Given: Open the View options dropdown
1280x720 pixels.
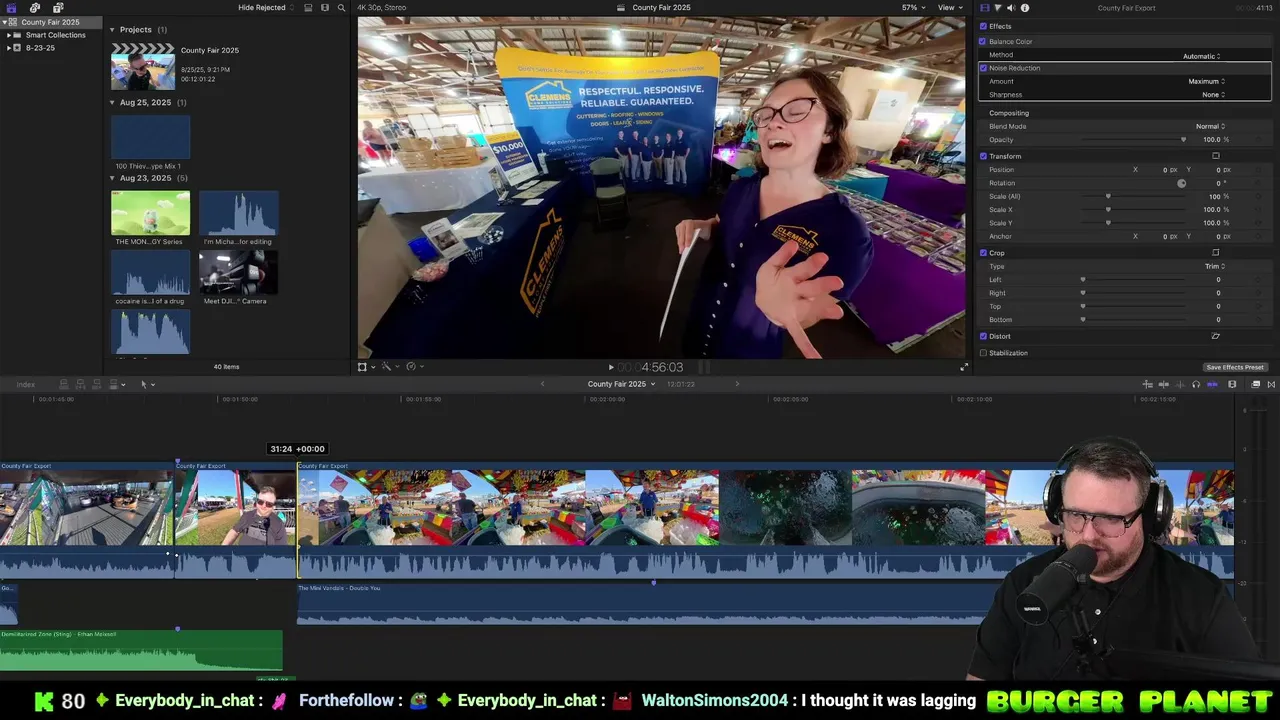Looking at the screenshot, I should click(948, 7).
